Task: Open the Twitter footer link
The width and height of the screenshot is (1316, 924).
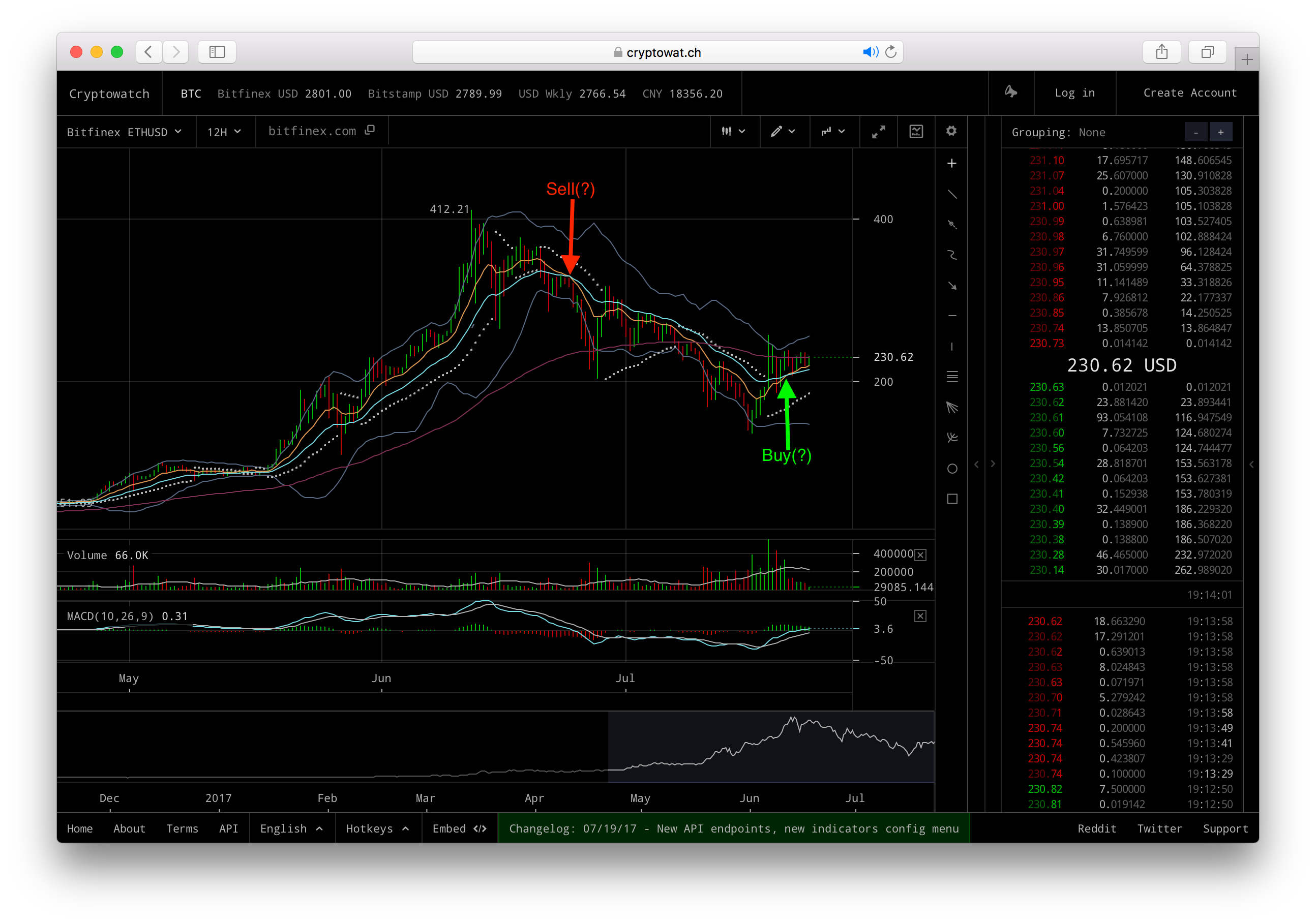Action: pos(1159,828)
